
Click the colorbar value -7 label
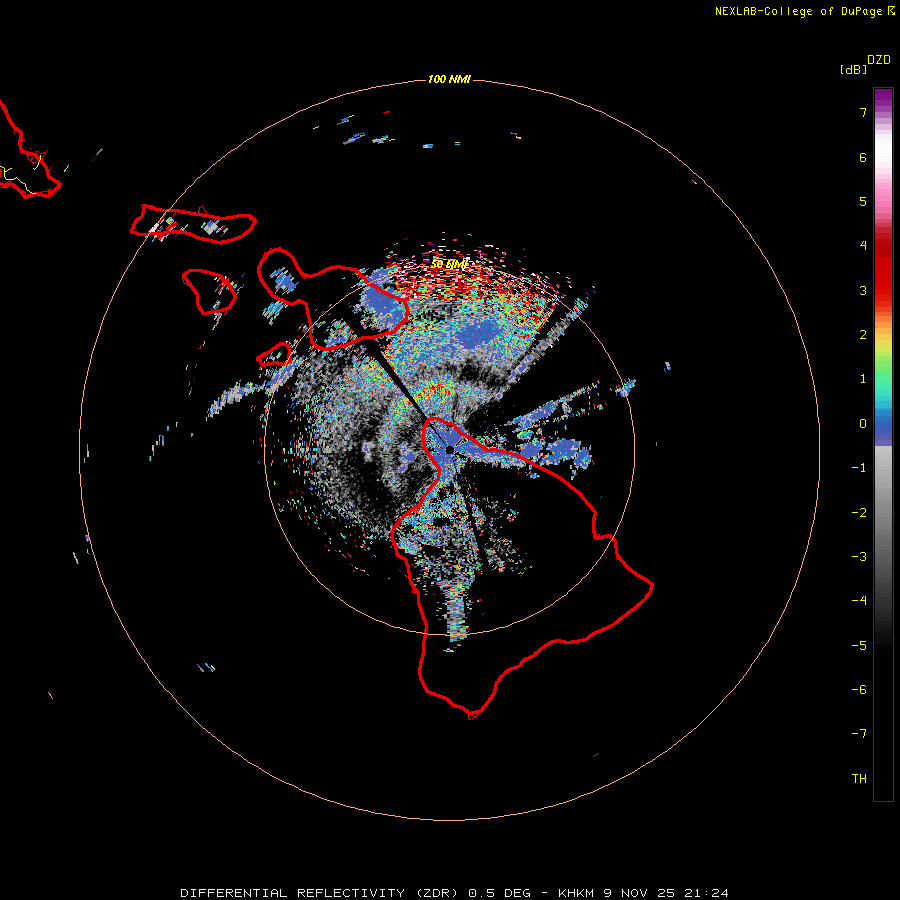click(859, 734)
